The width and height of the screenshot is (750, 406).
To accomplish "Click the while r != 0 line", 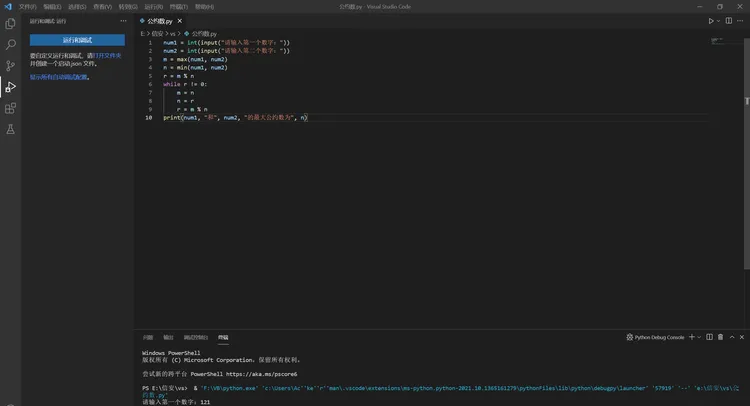I will pos(185,84).
